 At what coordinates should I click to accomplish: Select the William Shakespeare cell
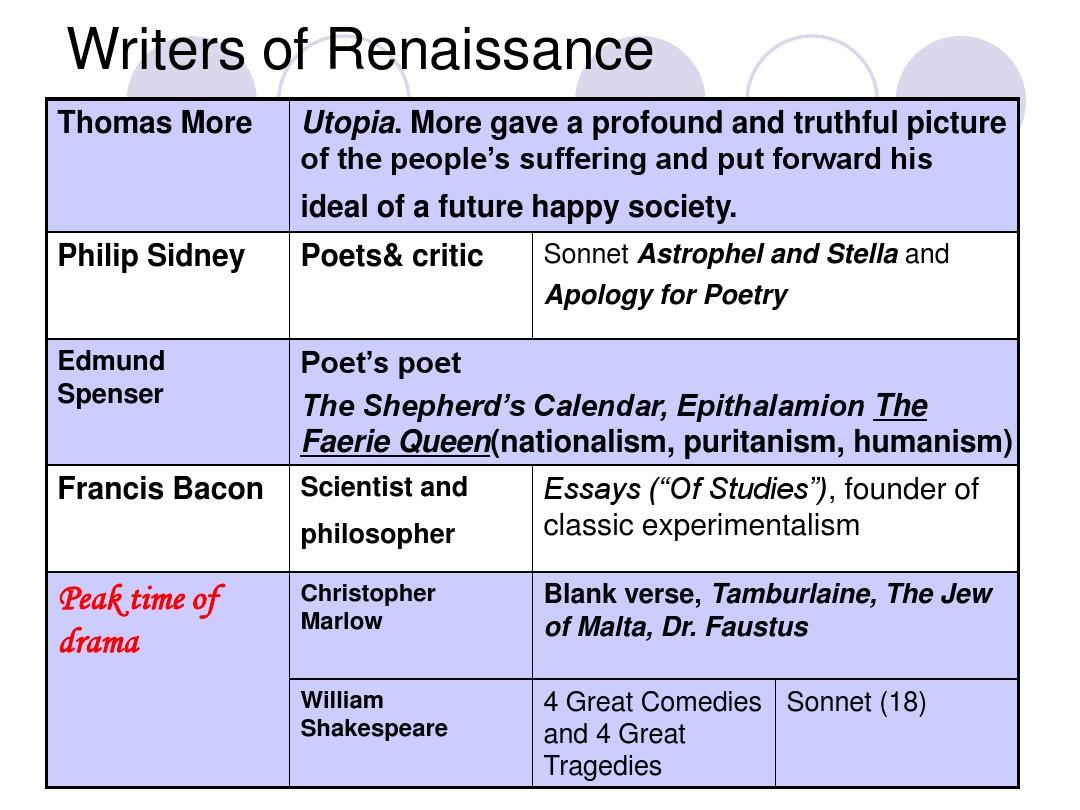pyautogui.click(x=411, y=733)
